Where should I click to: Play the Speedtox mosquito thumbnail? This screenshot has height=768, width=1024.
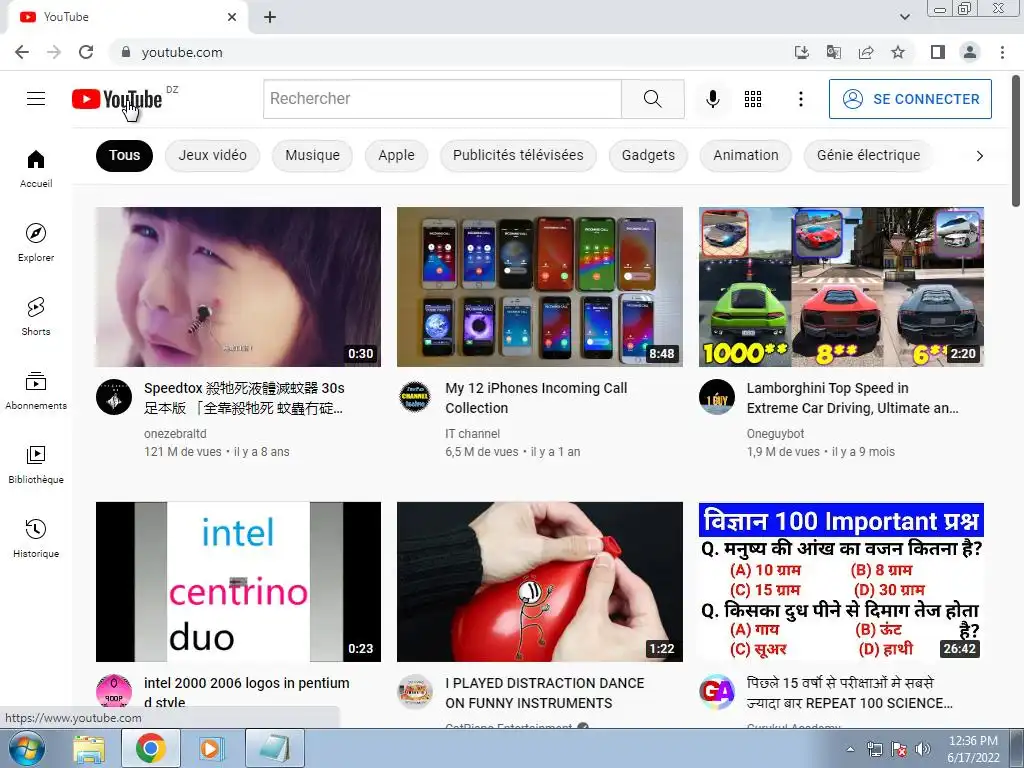[238, 287]
